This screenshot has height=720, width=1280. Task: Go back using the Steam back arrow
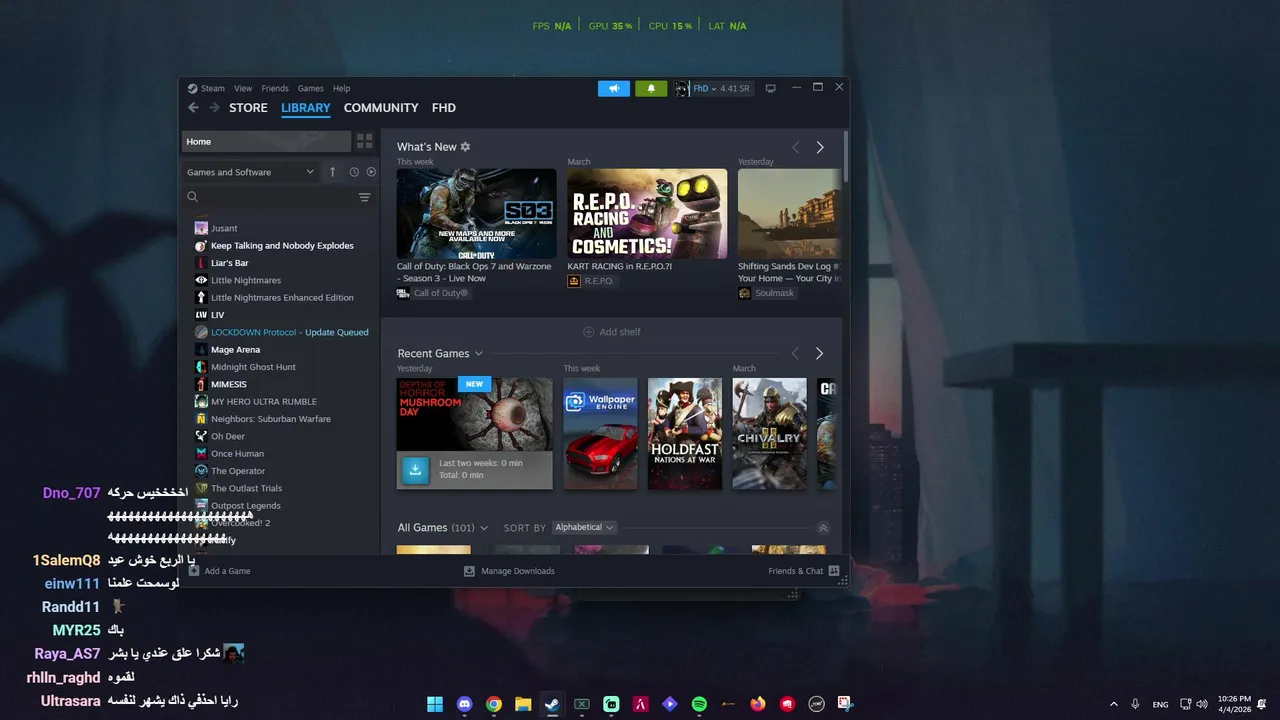pyautogui.click(x=193, y=108)
